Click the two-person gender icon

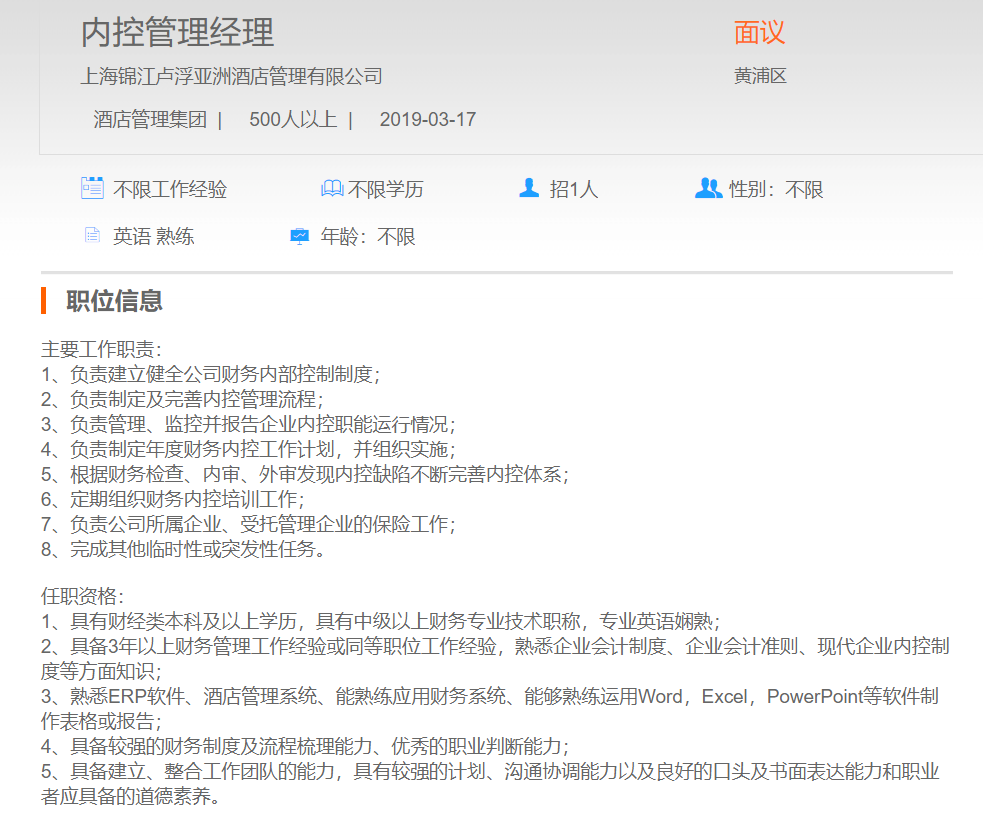tap(708, 188)
